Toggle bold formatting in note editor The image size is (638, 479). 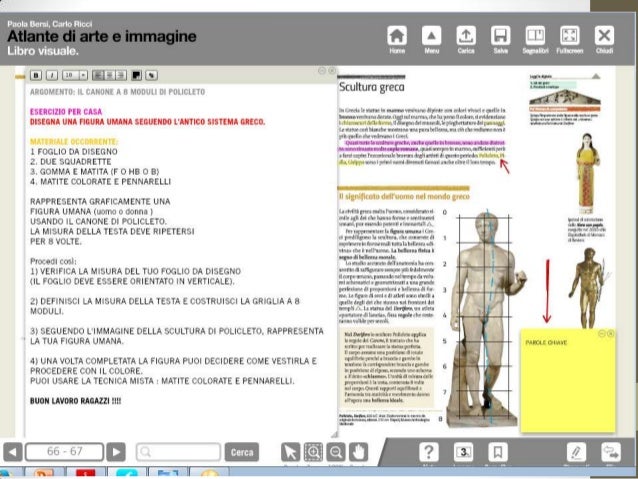point(36,75)
